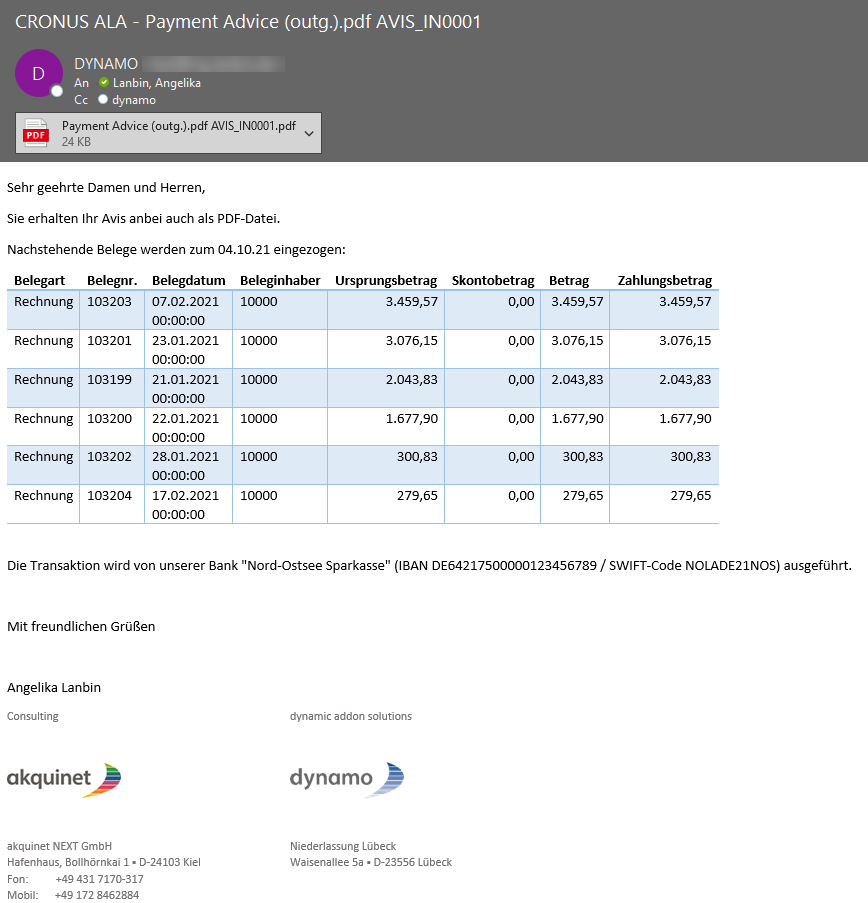
Task: Click the presence circle next to Cc dynamo
Action: 103,100
